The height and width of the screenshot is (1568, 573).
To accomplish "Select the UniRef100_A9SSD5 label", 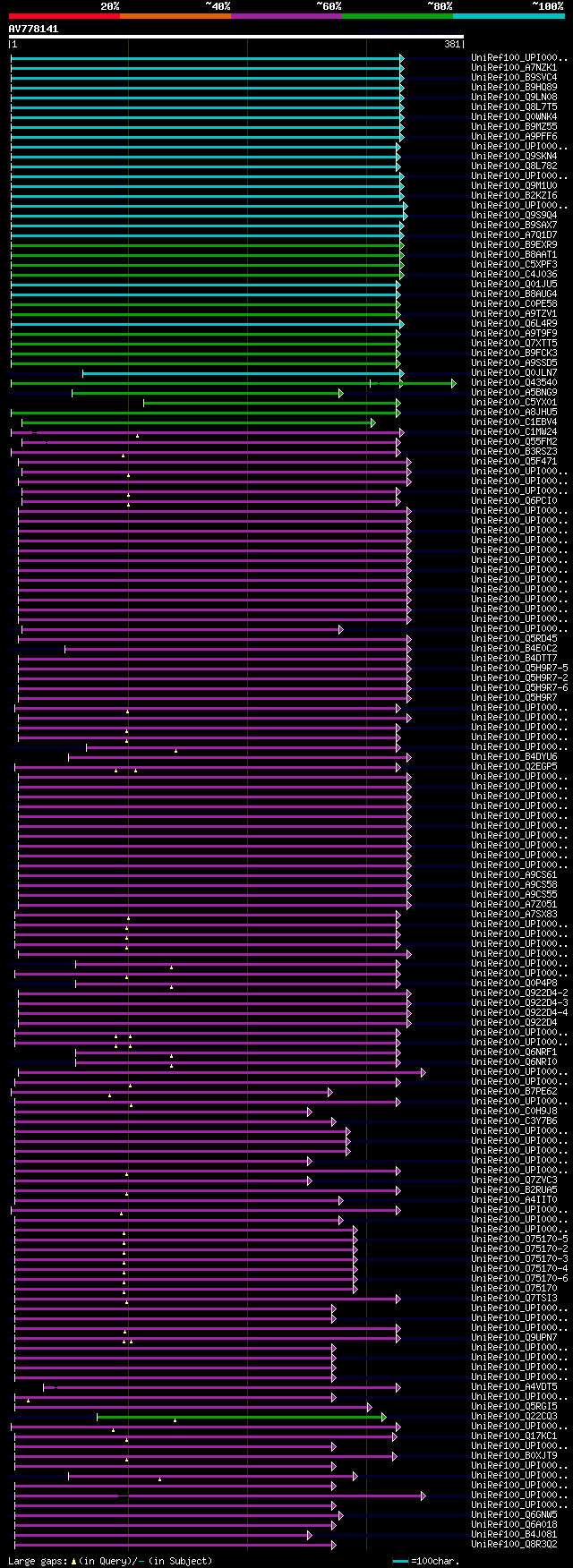I will [x=514, y=362].
